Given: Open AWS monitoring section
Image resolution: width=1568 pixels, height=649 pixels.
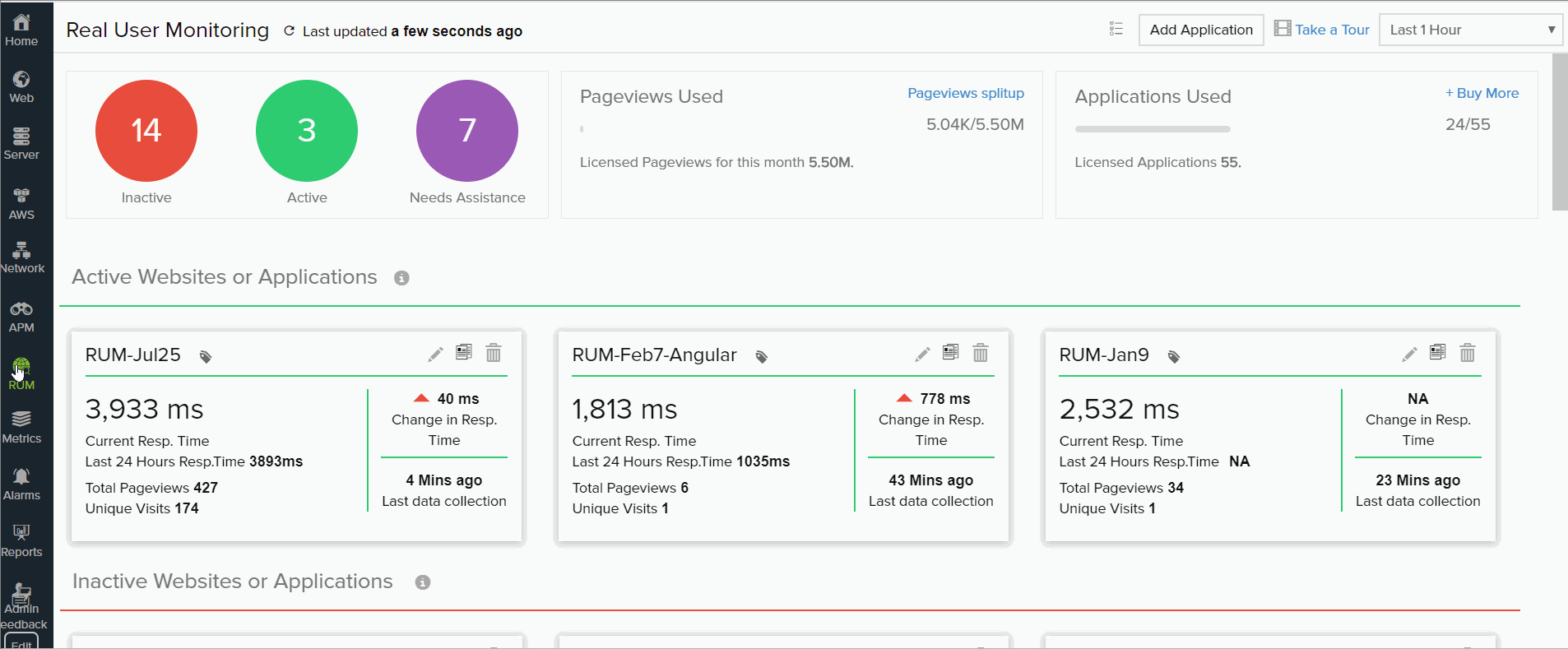Looking at the screenshot, I should [21, 204].
